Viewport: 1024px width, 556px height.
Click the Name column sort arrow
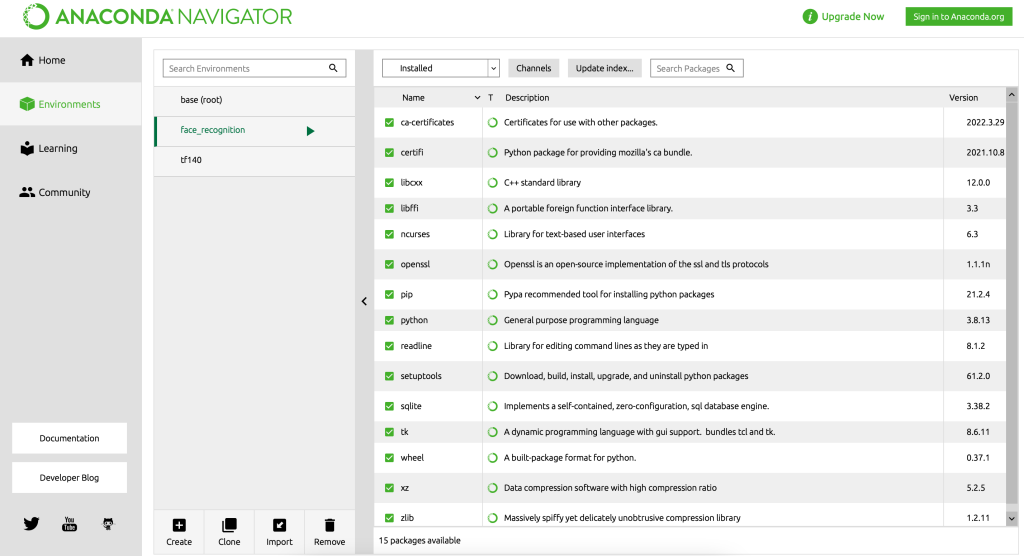pos(477,98)
